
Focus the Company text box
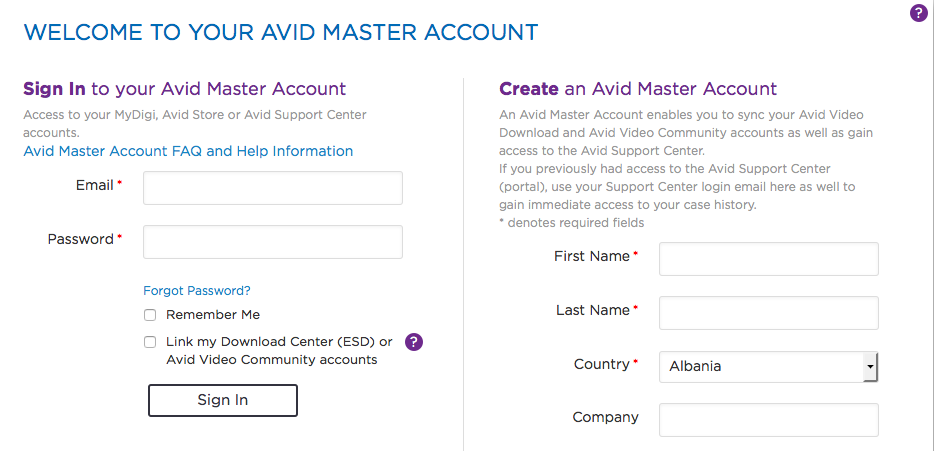pyautogui.click(x=768, y=420)
